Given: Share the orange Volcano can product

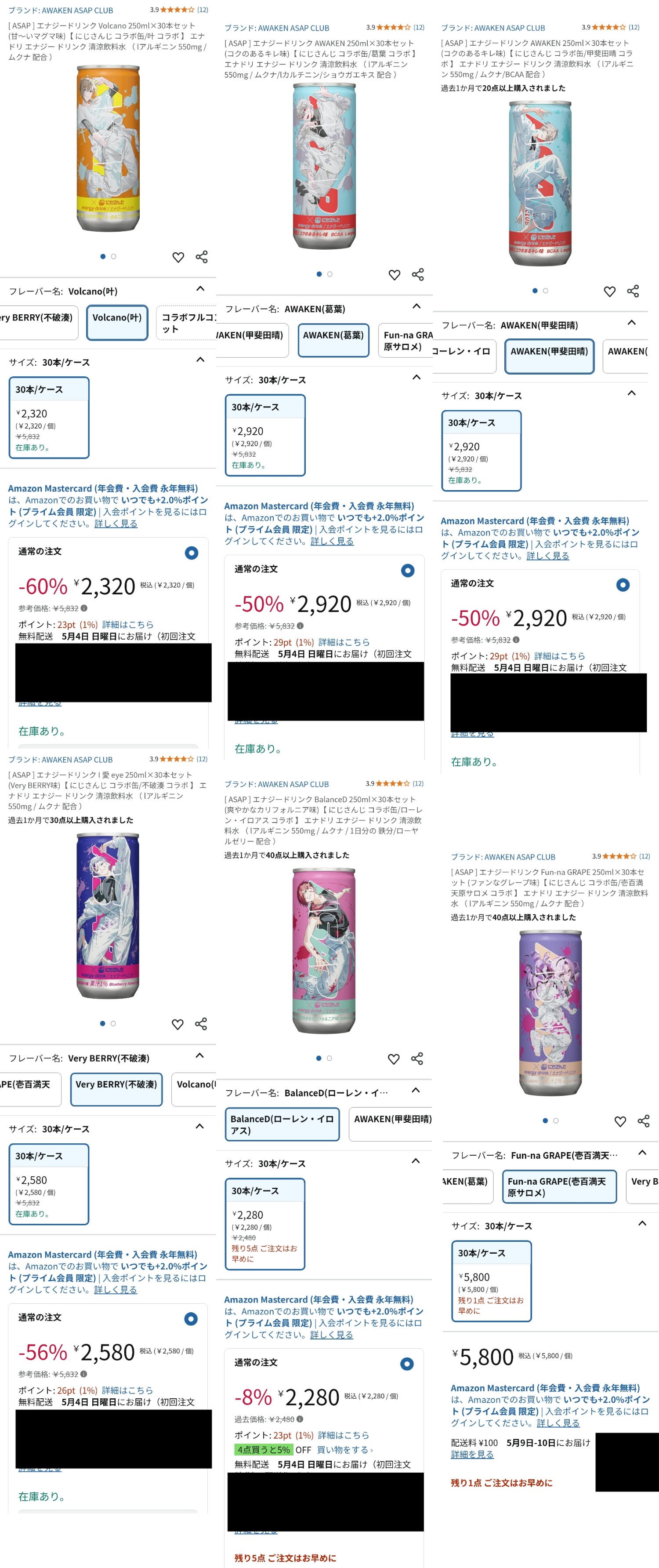Looking at the screenshot, I should (x=201, y=257).
